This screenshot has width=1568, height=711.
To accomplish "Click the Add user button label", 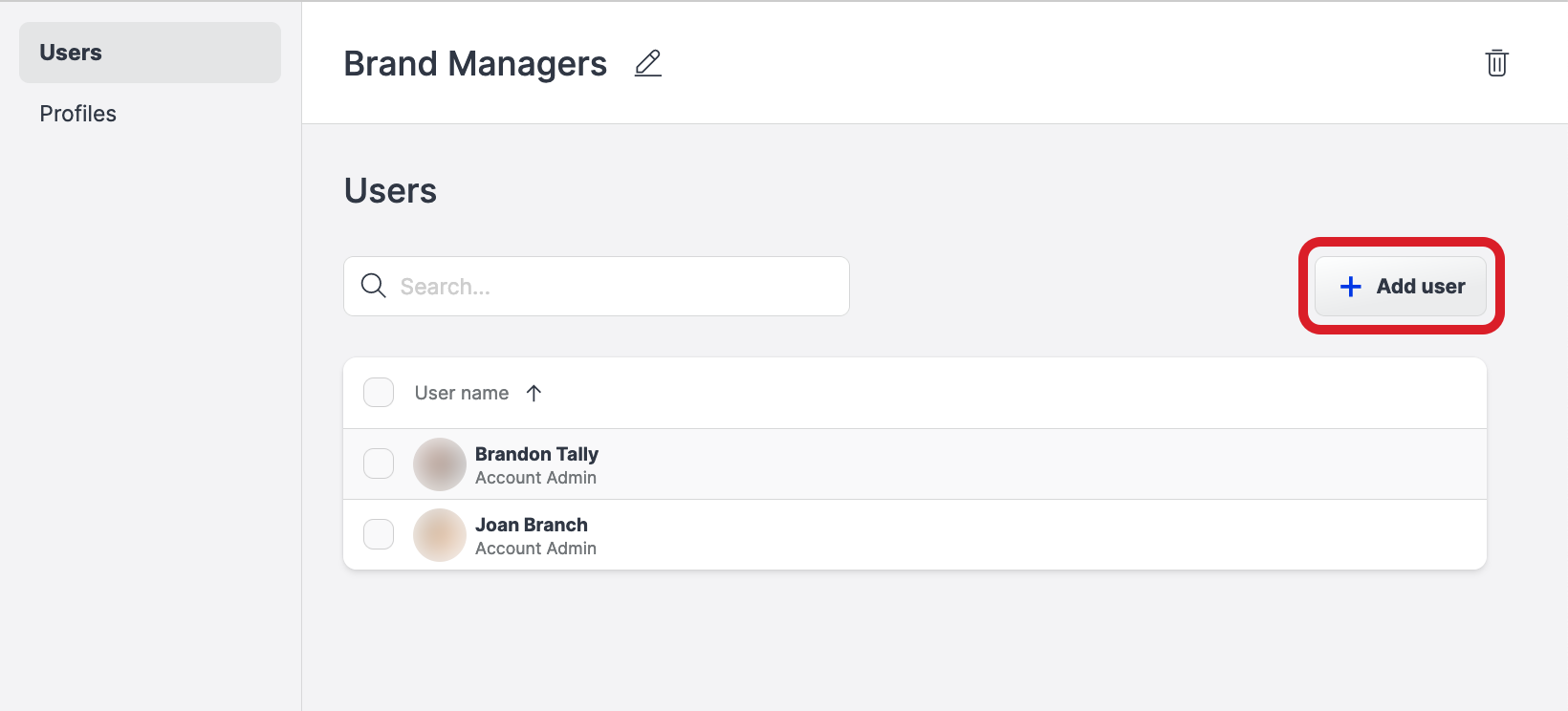I will (x=1420, y=287).
